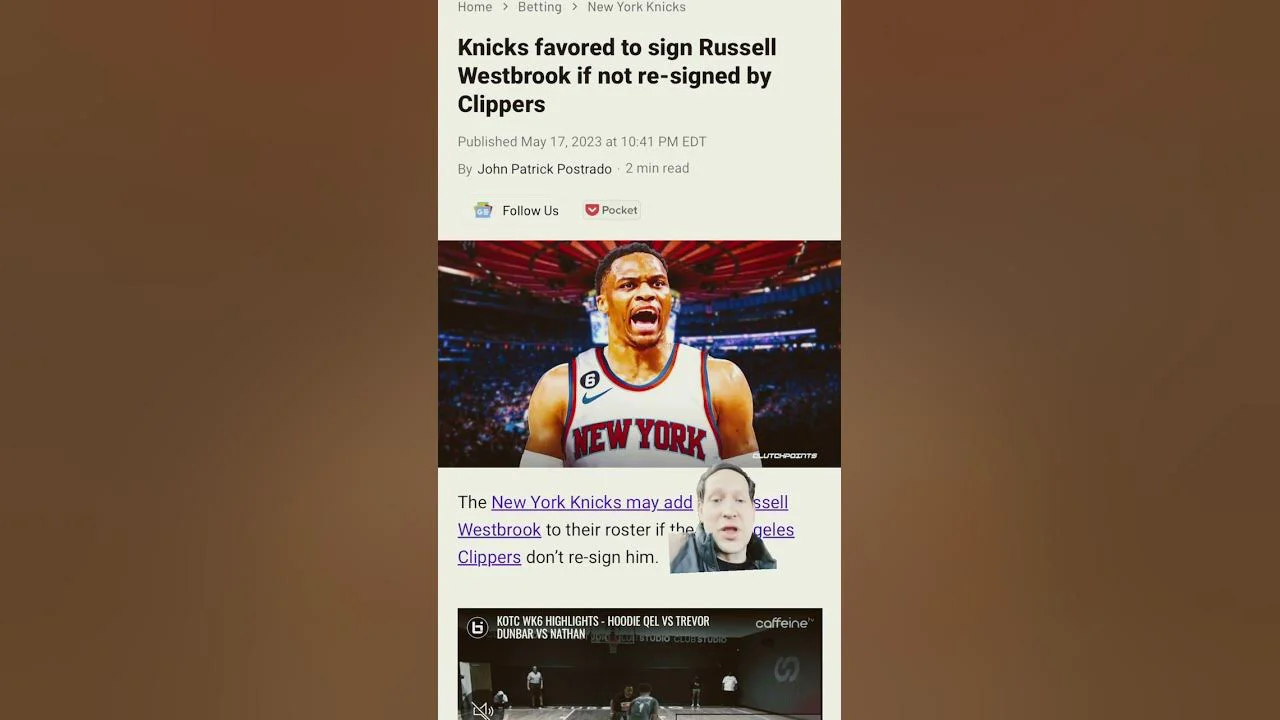Screen dimensions: 1280x720
Task: Open the KOTC WK6 Highlights video title
Action: click(603, 628)
